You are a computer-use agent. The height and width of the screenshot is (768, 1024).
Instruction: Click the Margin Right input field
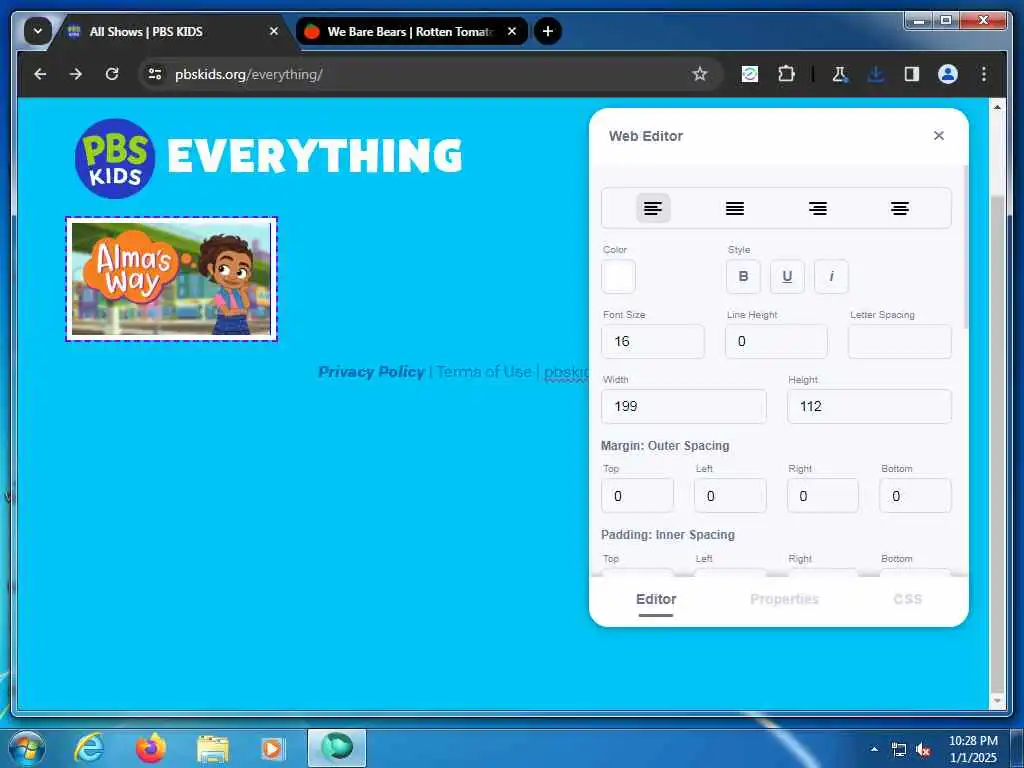(823, 496)
